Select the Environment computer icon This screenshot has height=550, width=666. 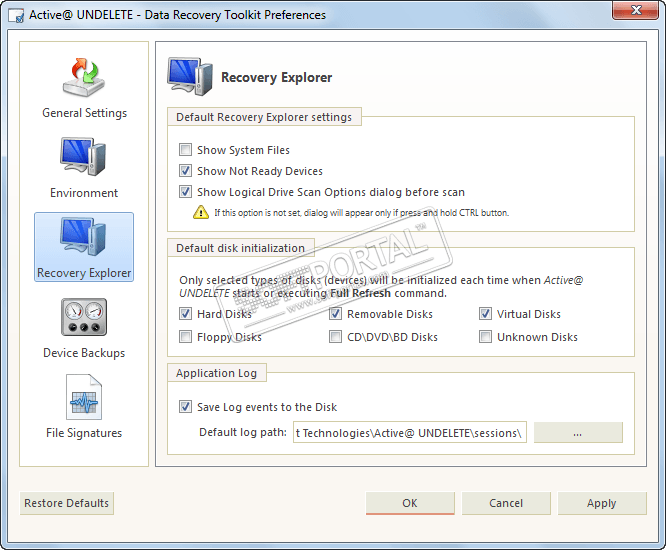(84, 157)
